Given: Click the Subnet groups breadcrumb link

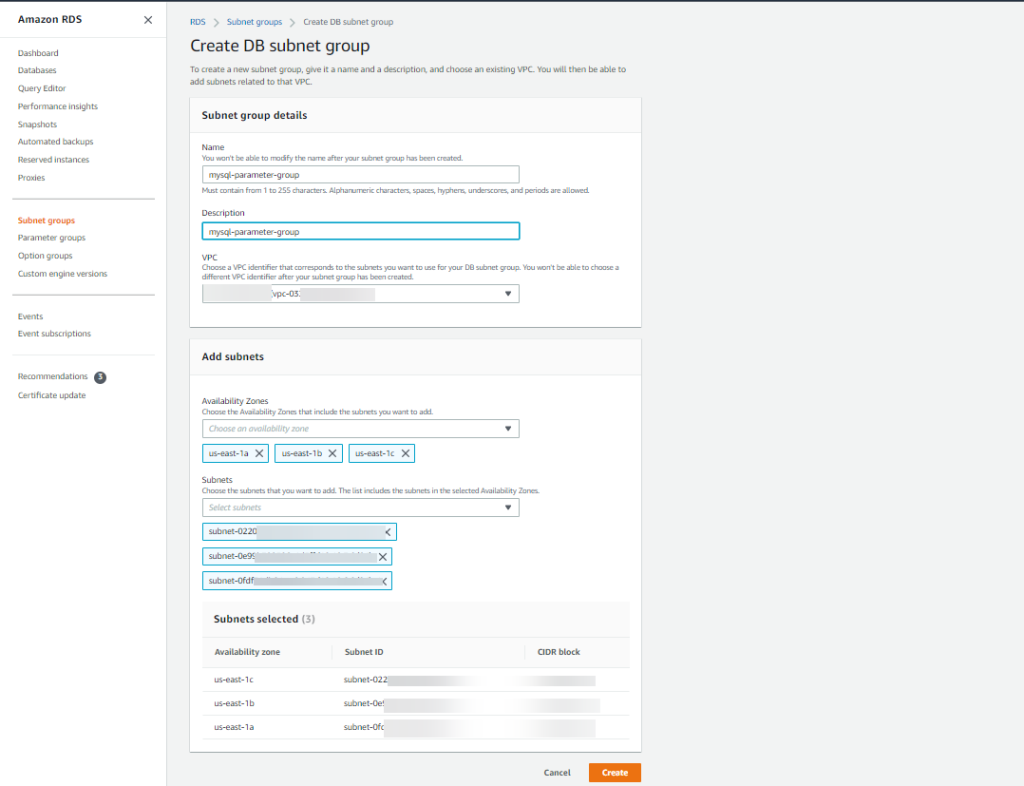Looking at the screenshot, I should click(x=254, y=22).
